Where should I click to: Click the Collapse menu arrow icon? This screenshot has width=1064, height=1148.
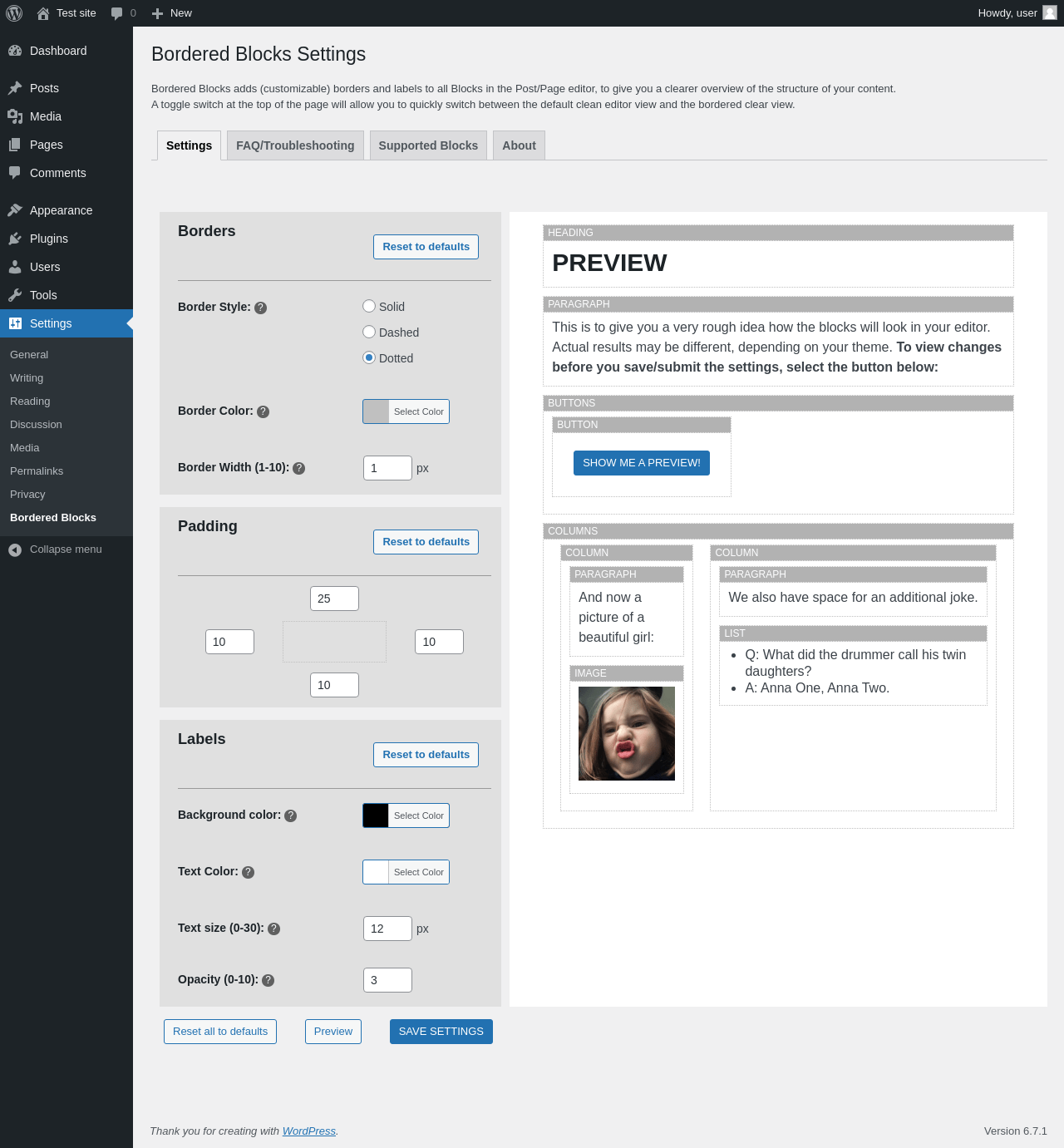tap(15, 549)
